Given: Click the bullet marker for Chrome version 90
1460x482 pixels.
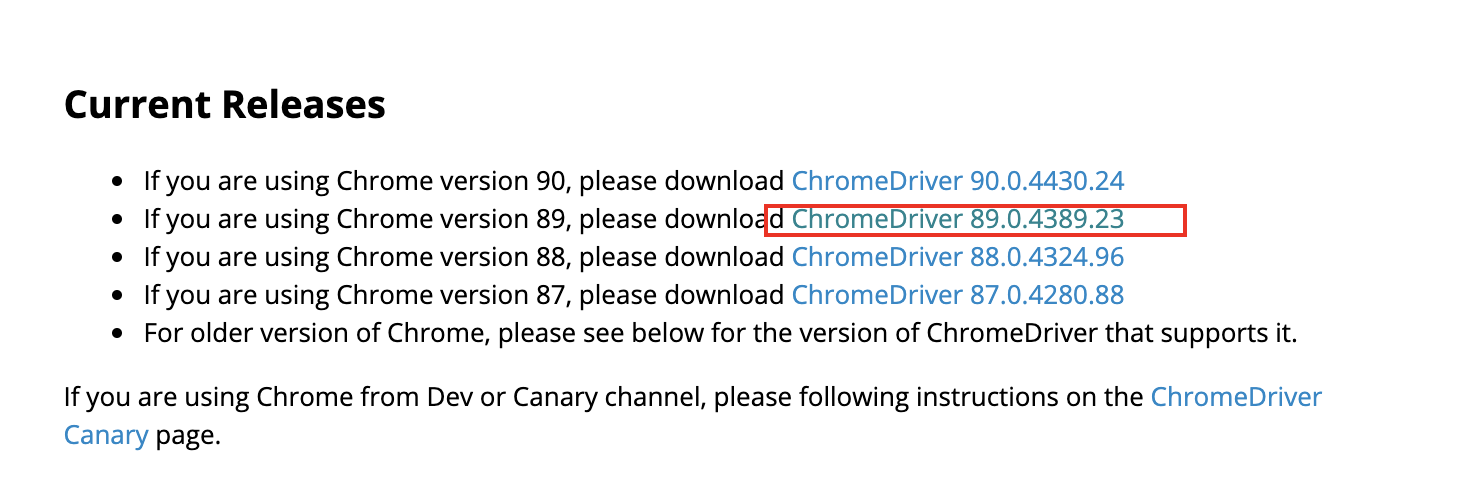Looking at the screenshot, I should [119, 182].
